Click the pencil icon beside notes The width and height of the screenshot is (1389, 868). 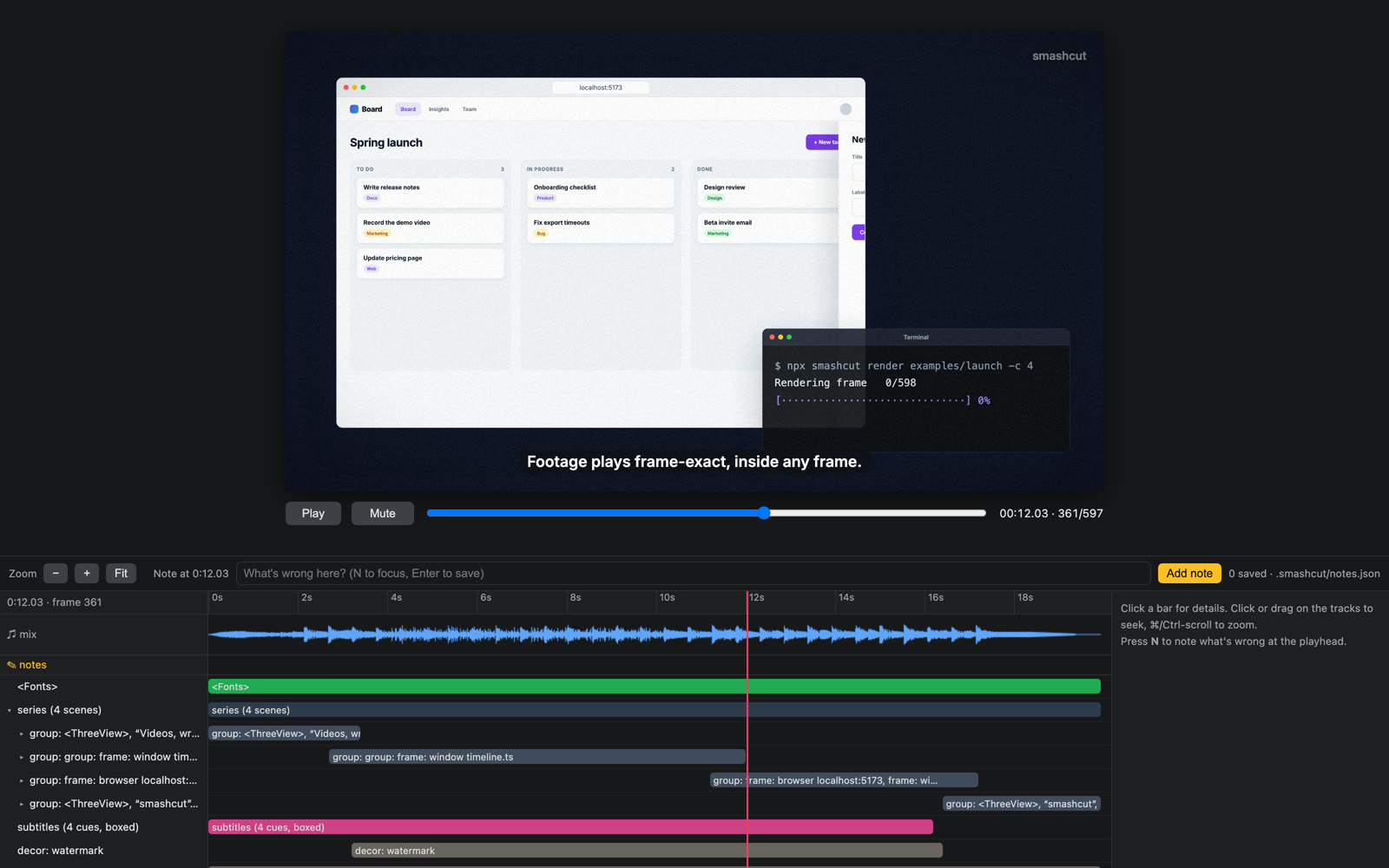point(11,665)
